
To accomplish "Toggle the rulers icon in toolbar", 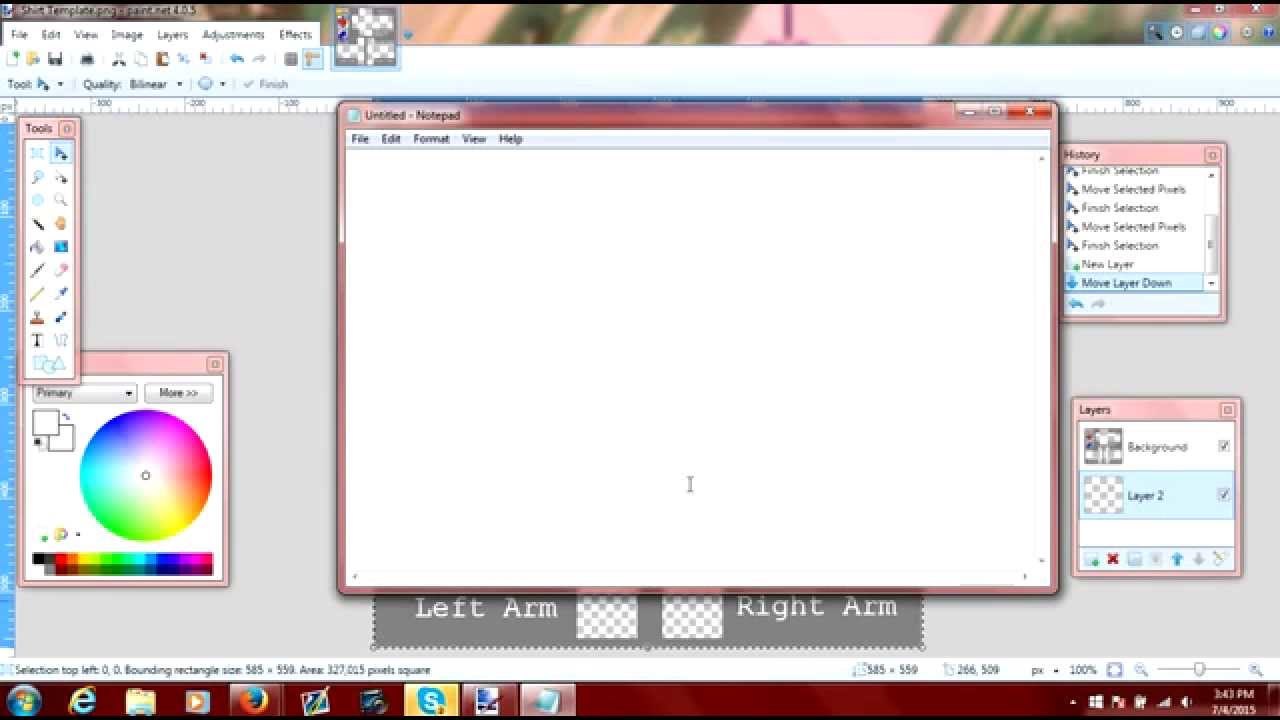I will click(312, 59).
